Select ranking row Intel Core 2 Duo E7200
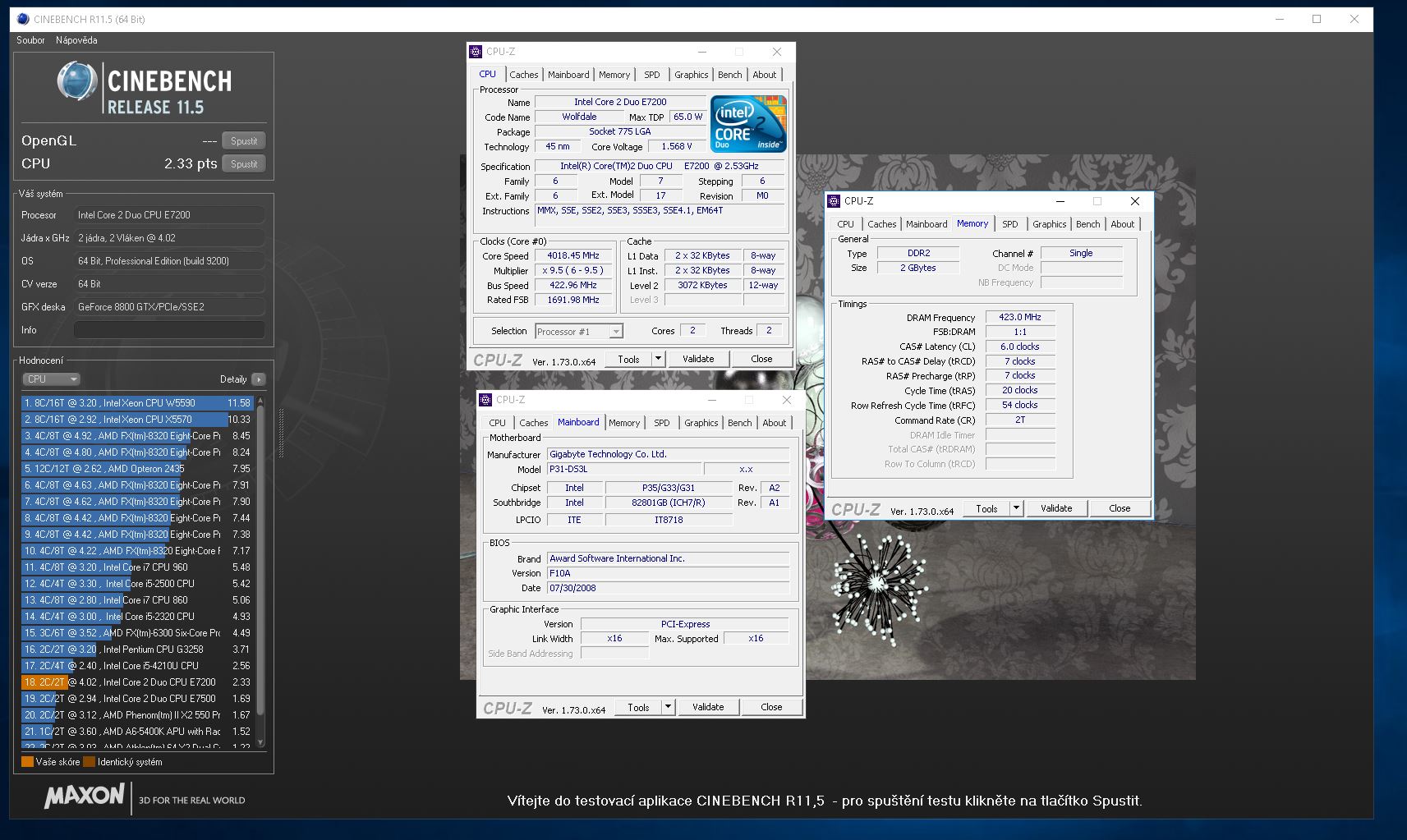This screenshot has height=840, width=1407. coord(137,682)
